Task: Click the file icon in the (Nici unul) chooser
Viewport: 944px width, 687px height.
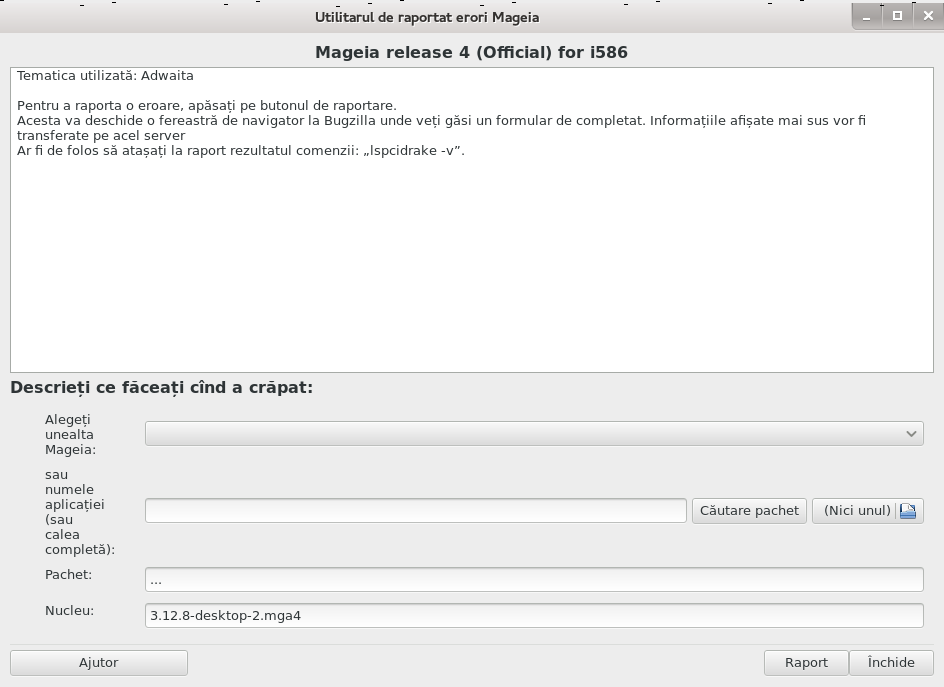Action: point(908,511)
